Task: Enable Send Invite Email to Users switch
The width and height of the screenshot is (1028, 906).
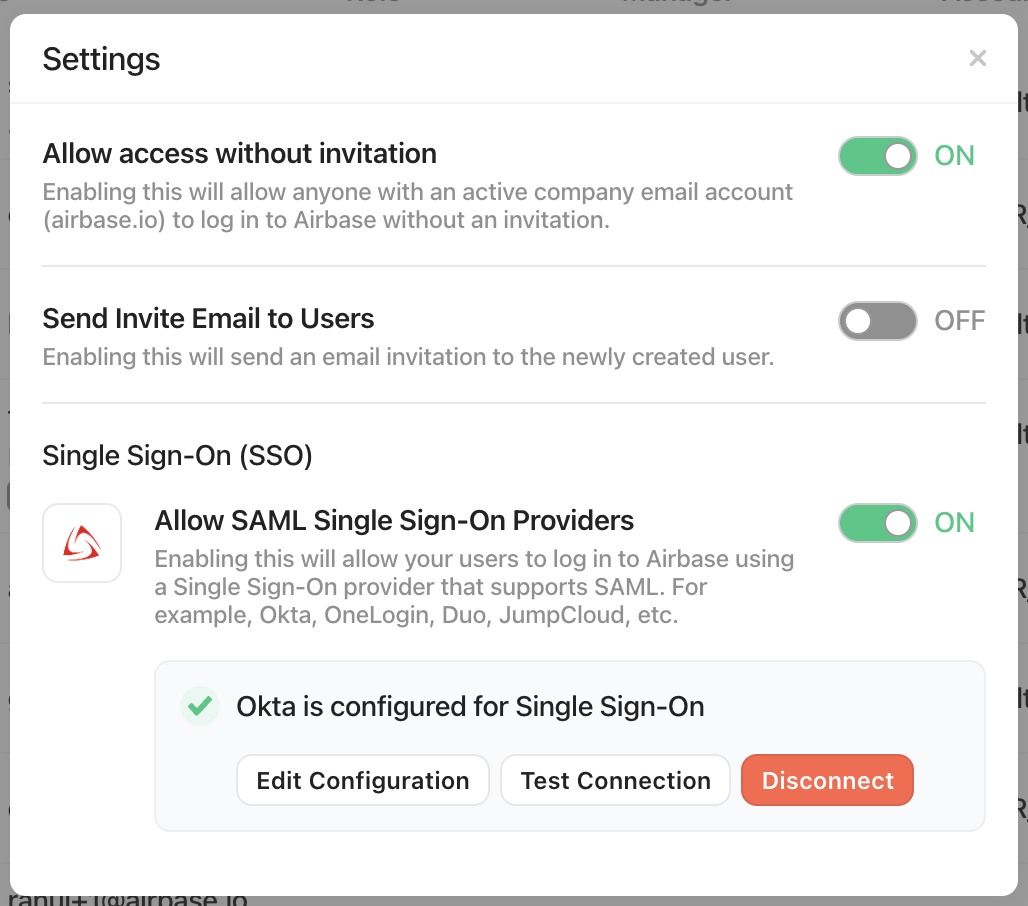Action: point(877,321)
